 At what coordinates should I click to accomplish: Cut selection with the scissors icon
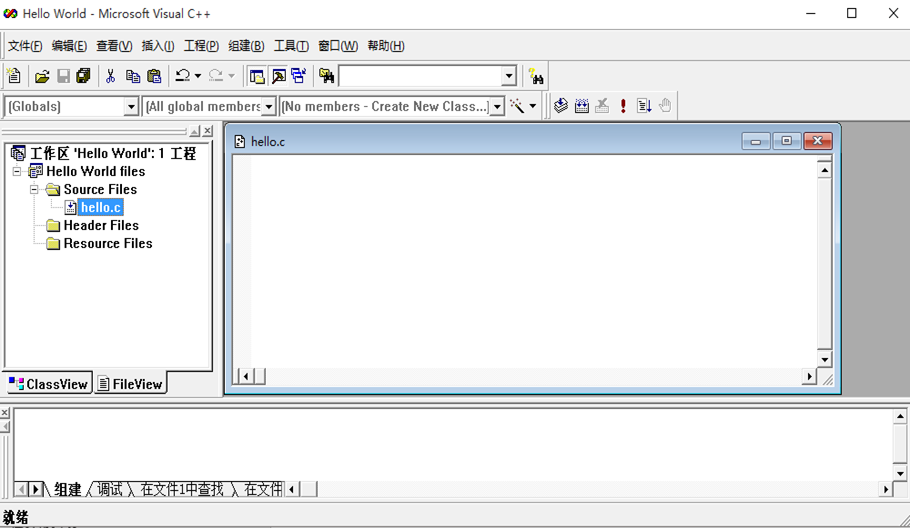click(x=110, y=76)
